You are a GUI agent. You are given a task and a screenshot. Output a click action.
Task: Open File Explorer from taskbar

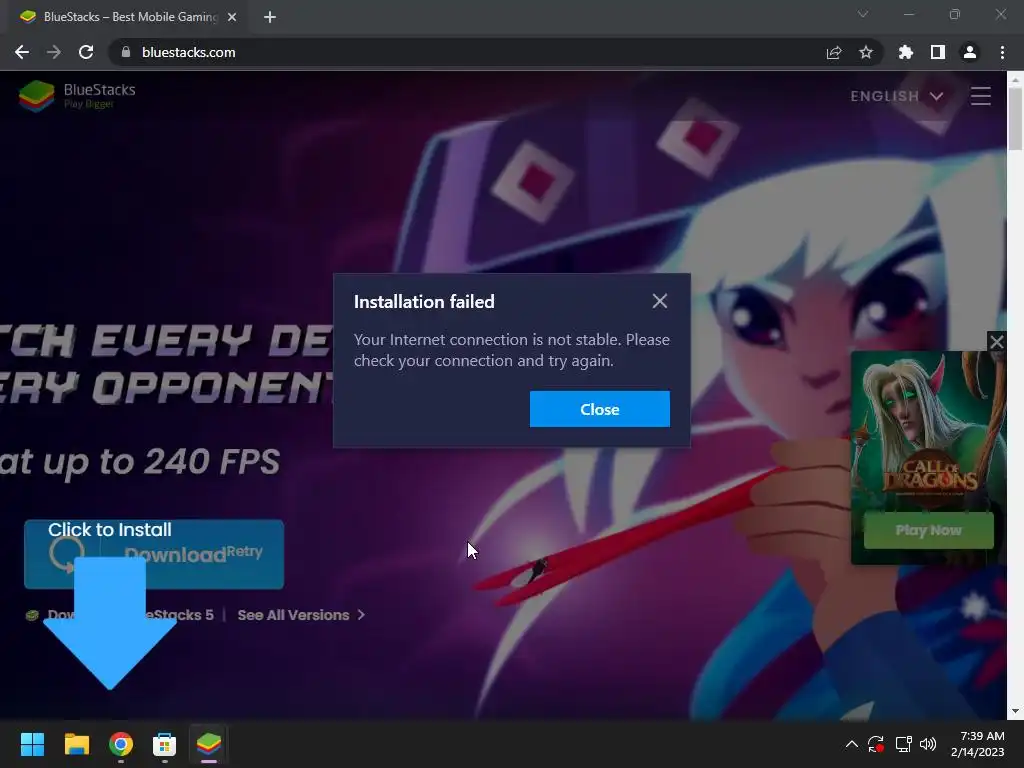(x=76, y=744)
